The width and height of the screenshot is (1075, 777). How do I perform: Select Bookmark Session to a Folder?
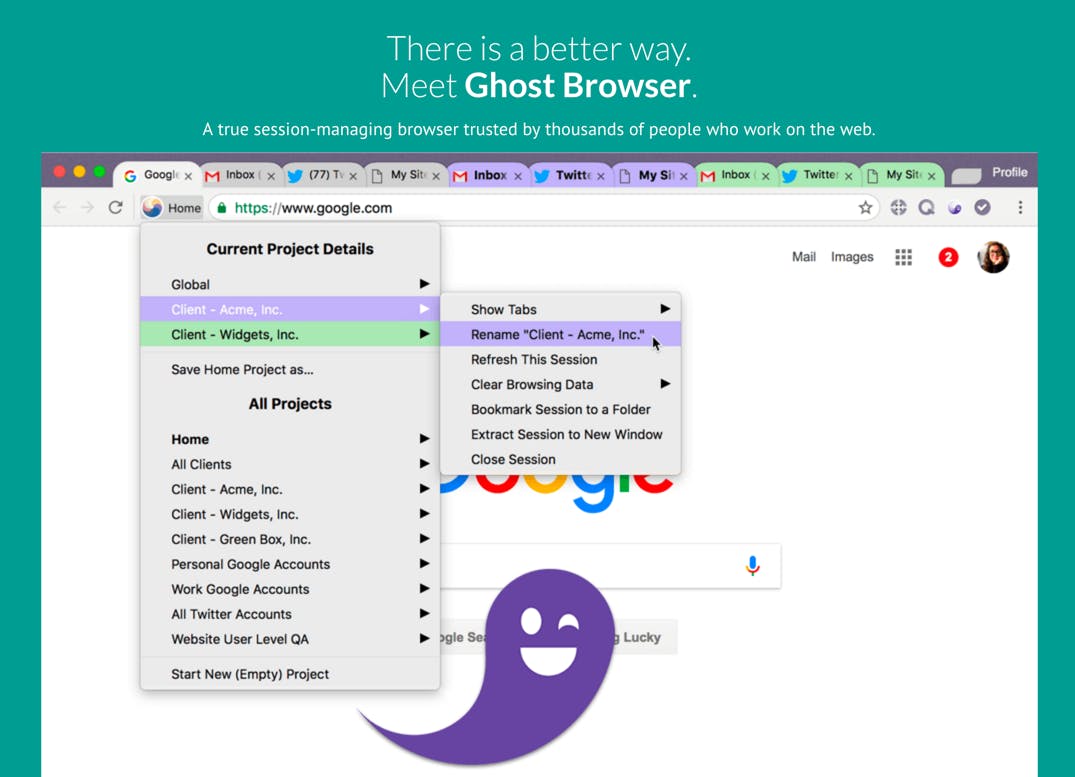tap(560, 409)
